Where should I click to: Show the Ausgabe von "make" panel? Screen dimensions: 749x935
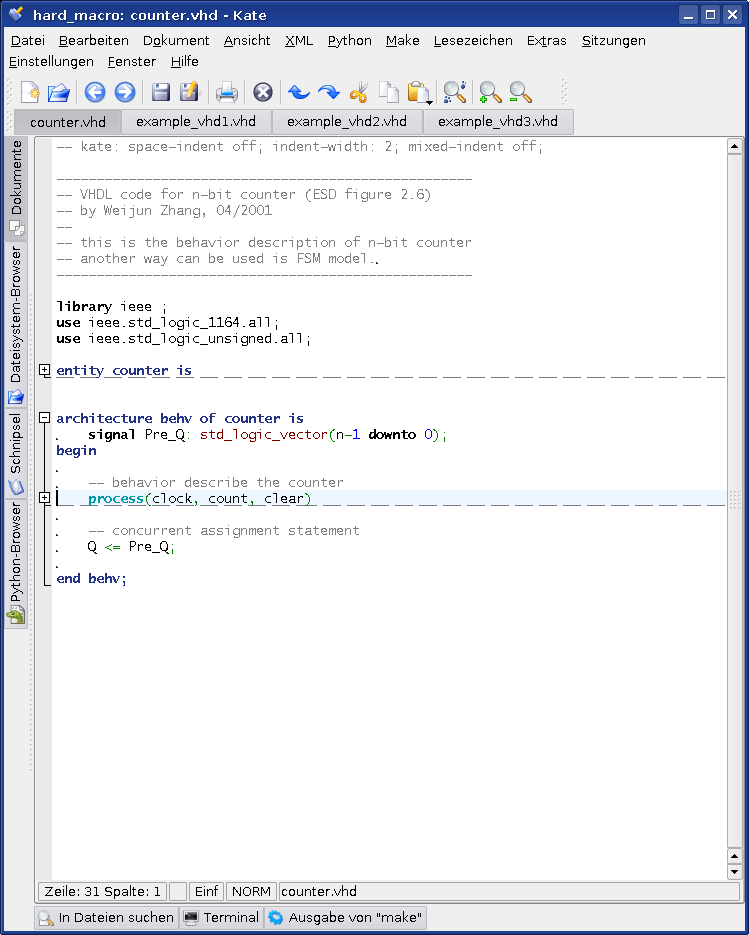(x=346, y=917)
